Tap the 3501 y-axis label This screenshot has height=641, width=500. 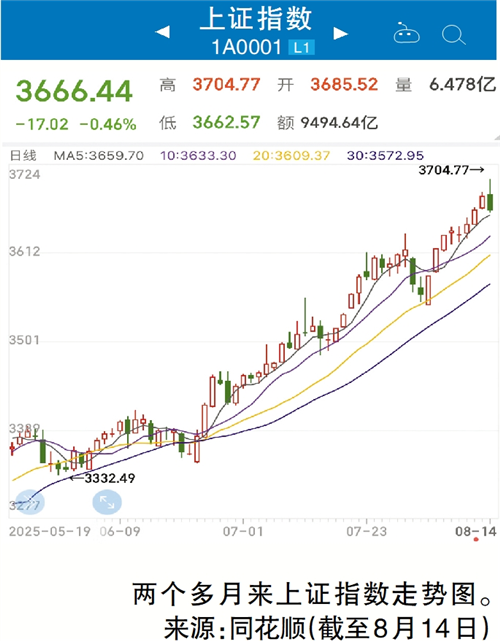(25, 340)
